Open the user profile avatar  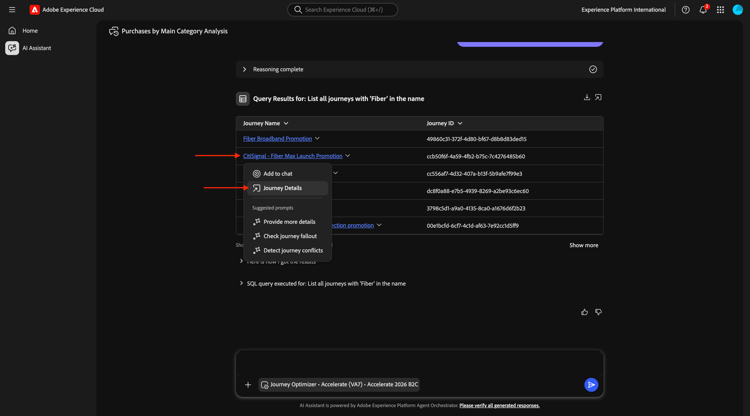pos(738,10)
